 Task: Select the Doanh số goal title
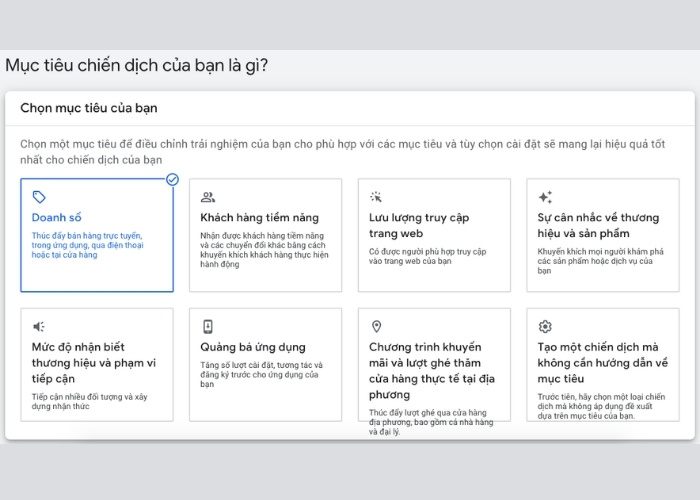point(57,217)
